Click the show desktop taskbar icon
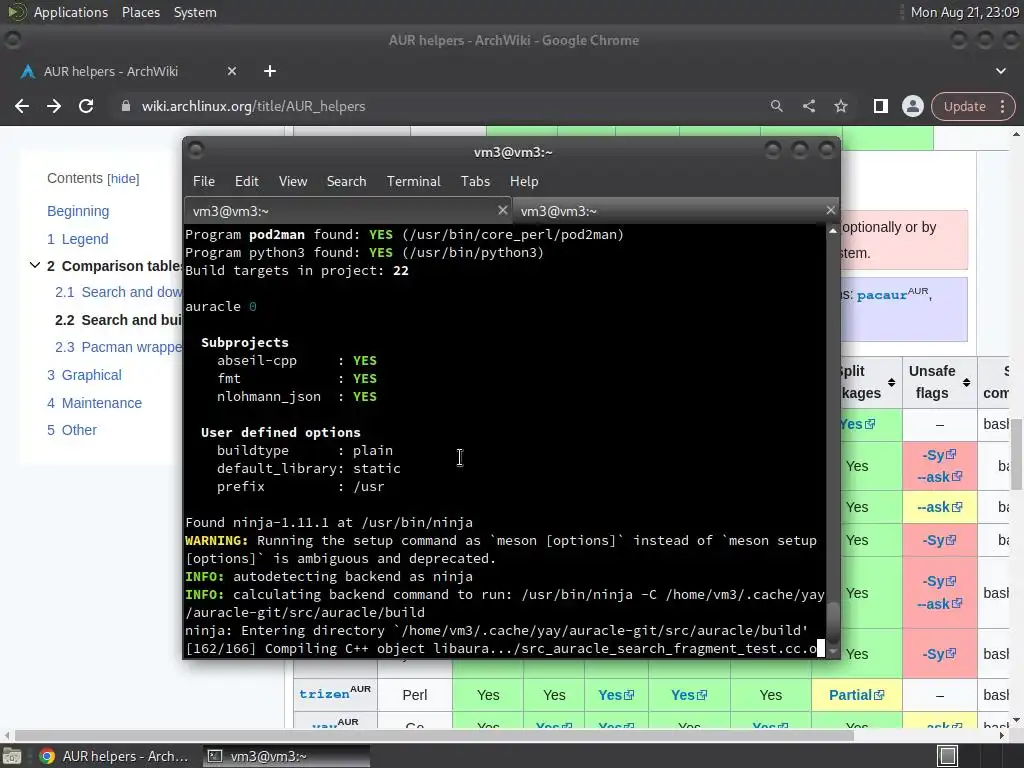The height and width of the screenshot is (768, 1024). pos(12,756)
